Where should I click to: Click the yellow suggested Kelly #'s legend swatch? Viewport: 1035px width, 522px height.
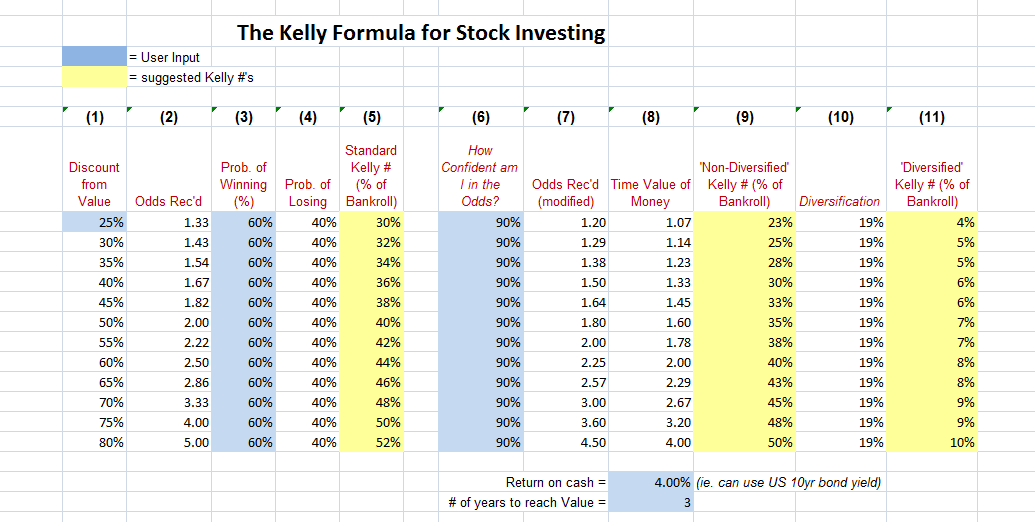click(x=94, y=77)
